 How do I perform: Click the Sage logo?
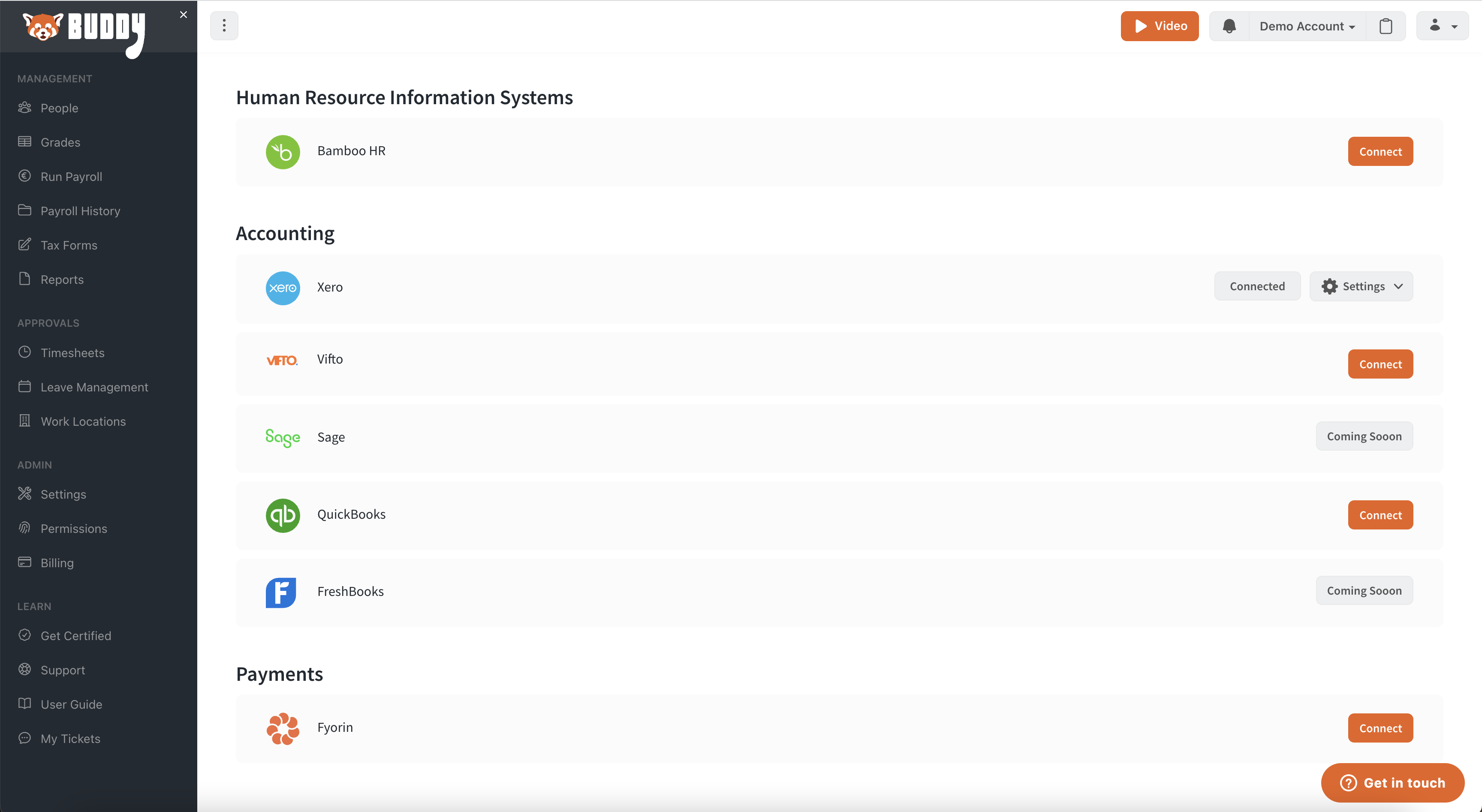pyautogui.click(x=283, y=438)
